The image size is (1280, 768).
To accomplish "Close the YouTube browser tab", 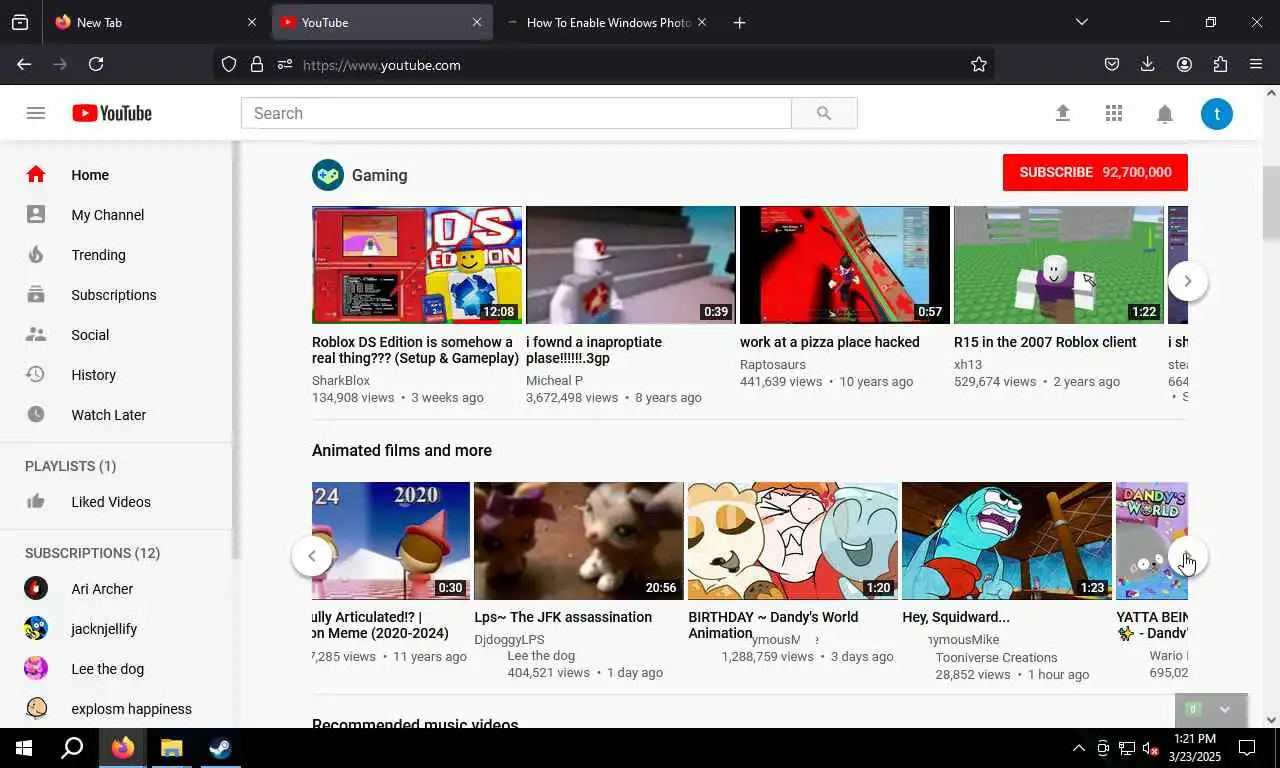I will [x=477, y=22].
